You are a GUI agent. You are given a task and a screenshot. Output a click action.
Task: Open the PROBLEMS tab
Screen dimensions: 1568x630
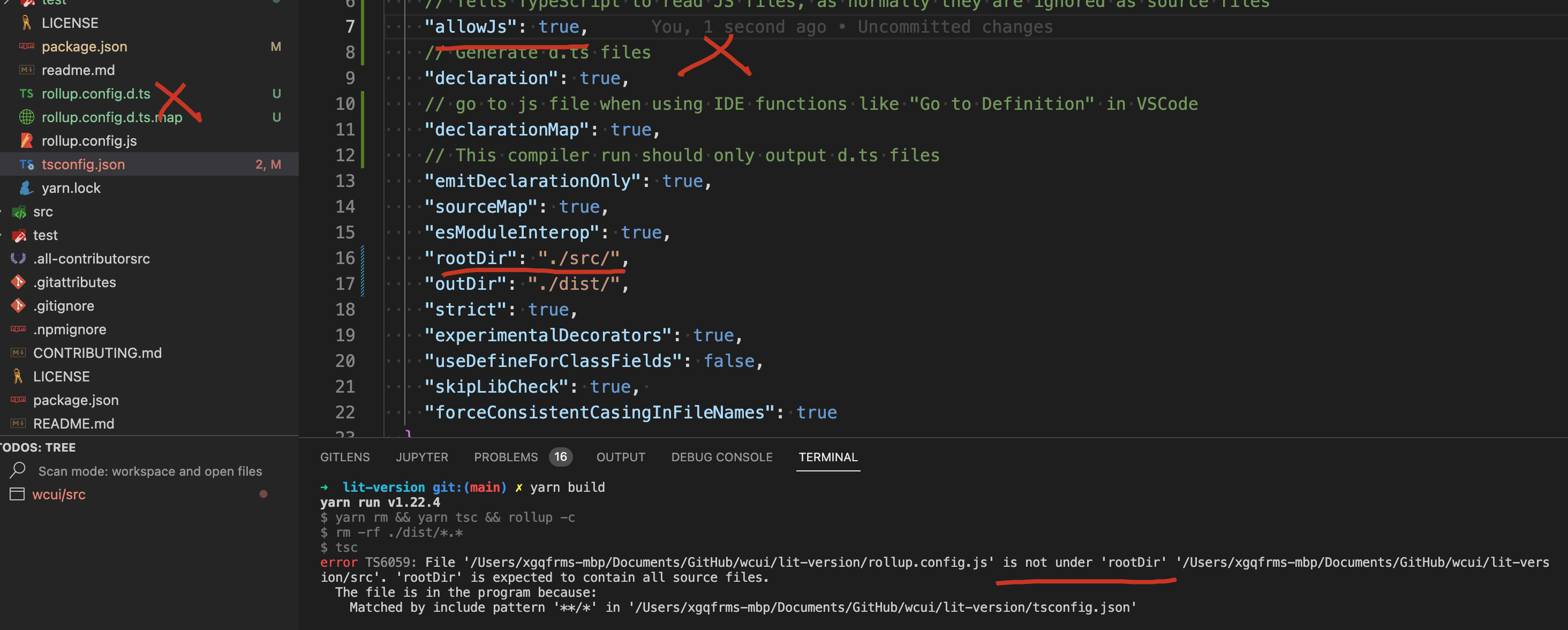tap(506, 457)
